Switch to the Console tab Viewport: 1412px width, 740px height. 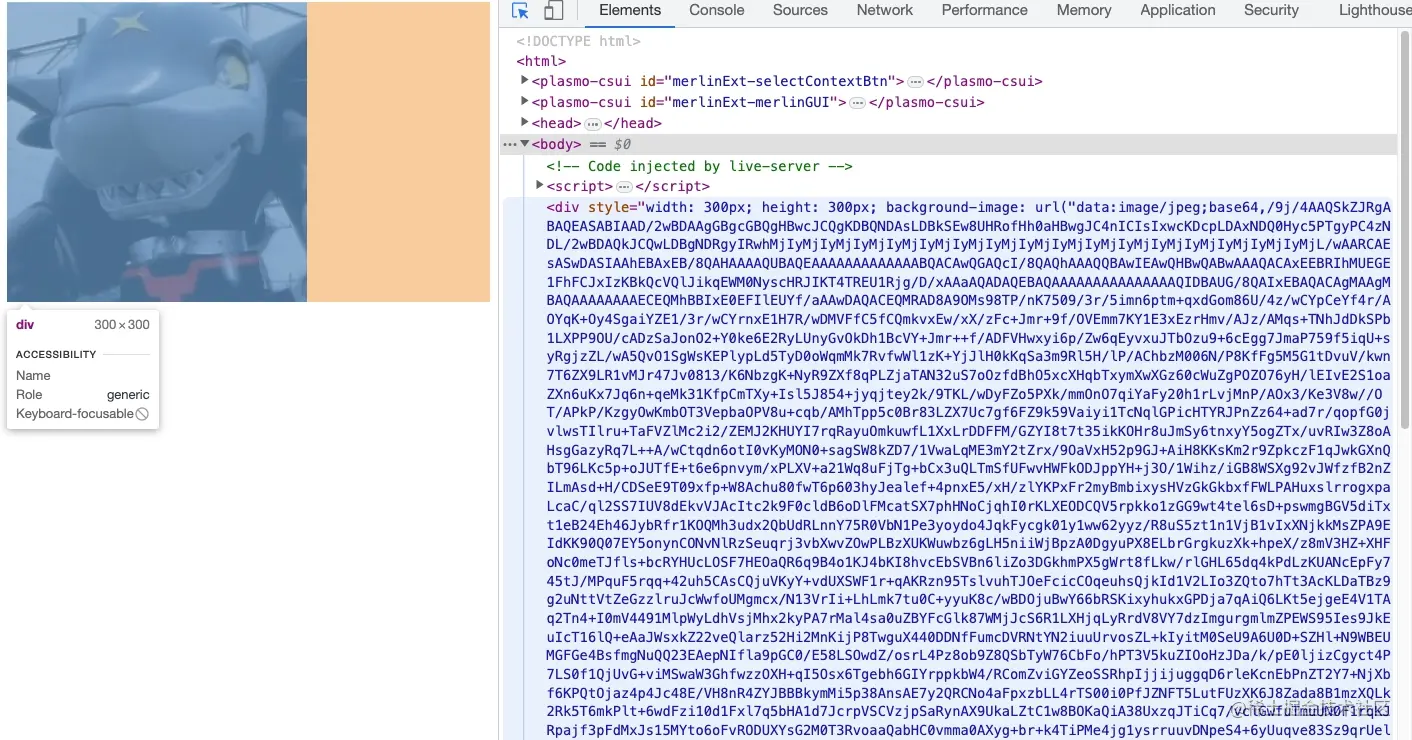click(717, 10)
